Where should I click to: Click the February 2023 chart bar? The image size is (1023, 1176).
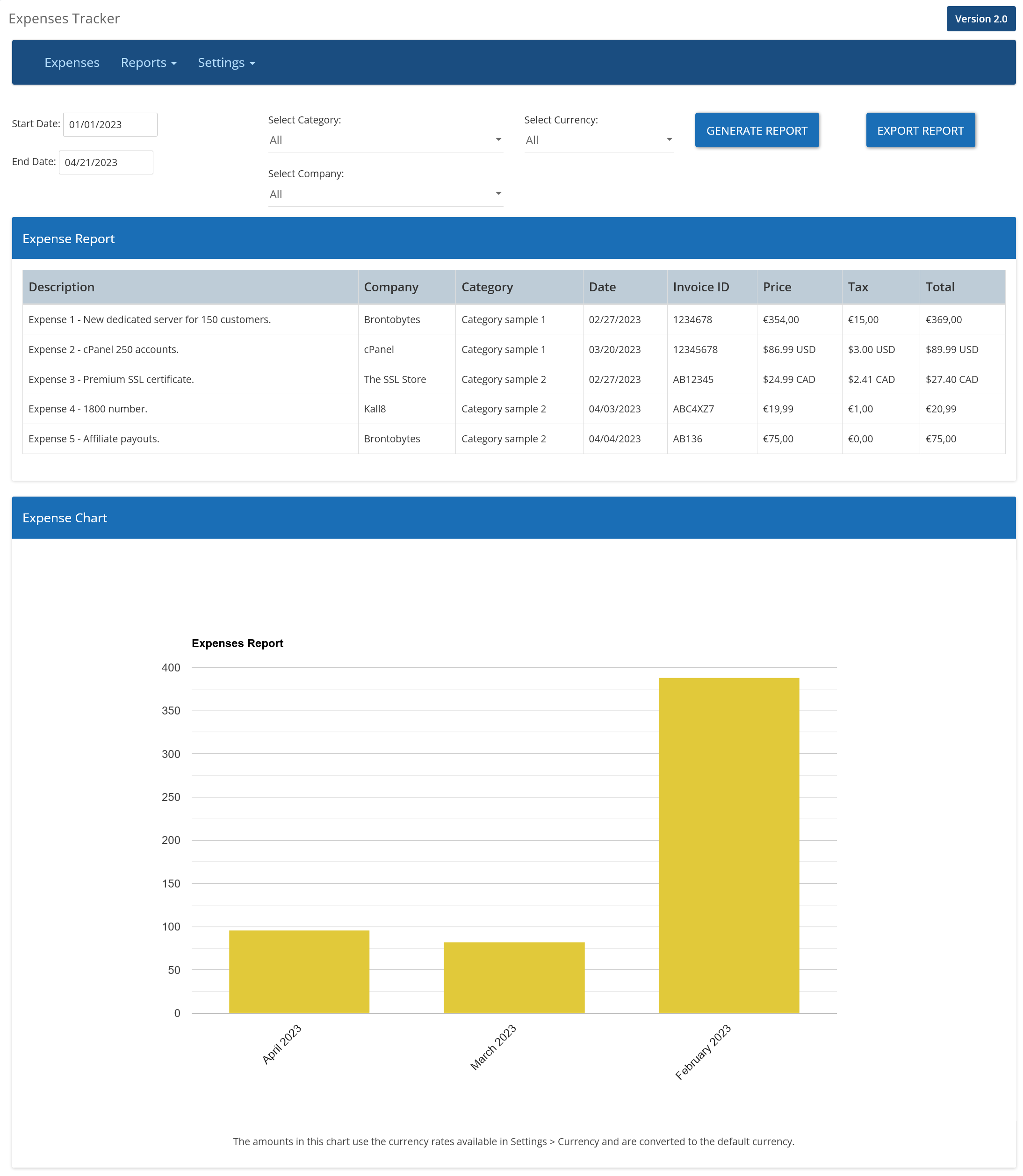point(728,845)
